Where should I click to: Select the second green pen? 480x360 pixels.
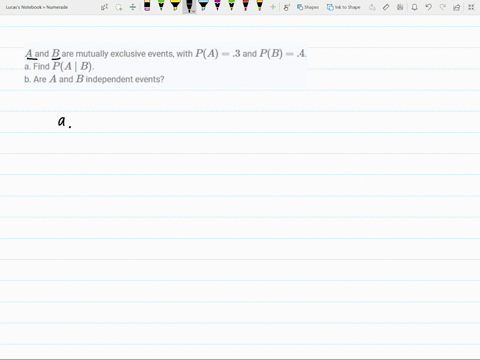click(x=231, y=6)
